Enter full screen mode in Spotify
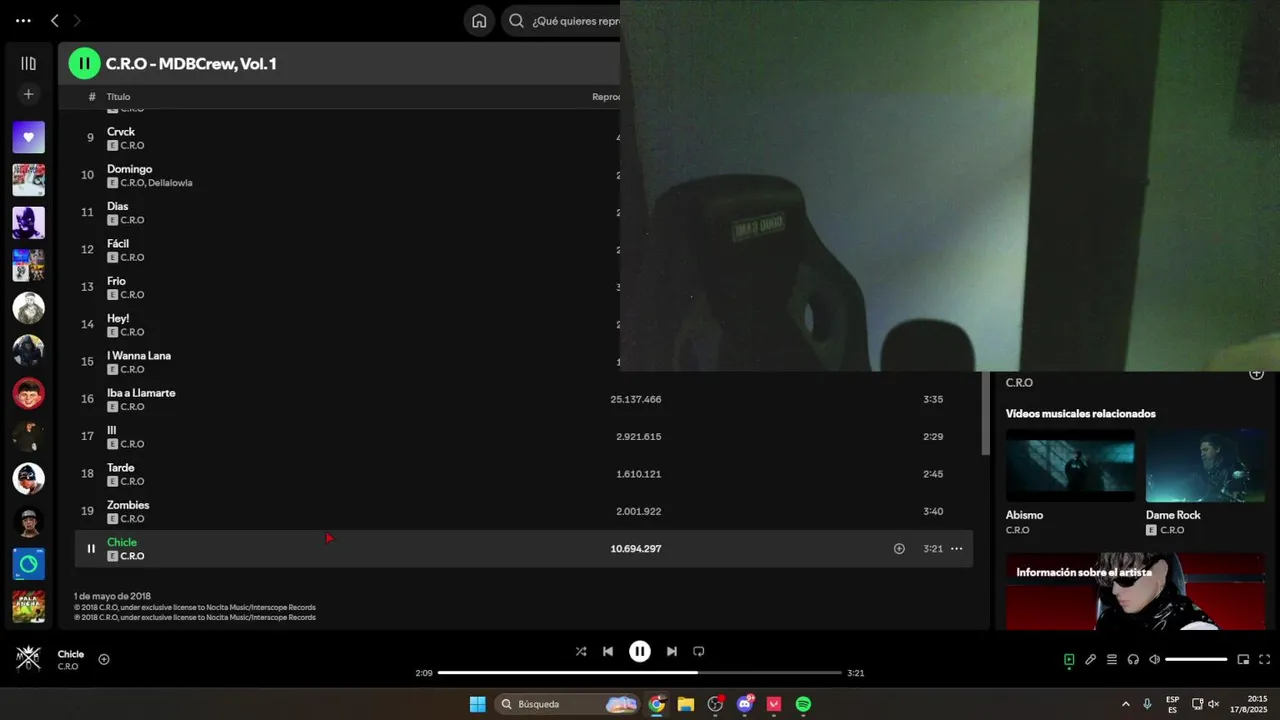The height and width of the screenshot is (720, 1280). 1264,659
